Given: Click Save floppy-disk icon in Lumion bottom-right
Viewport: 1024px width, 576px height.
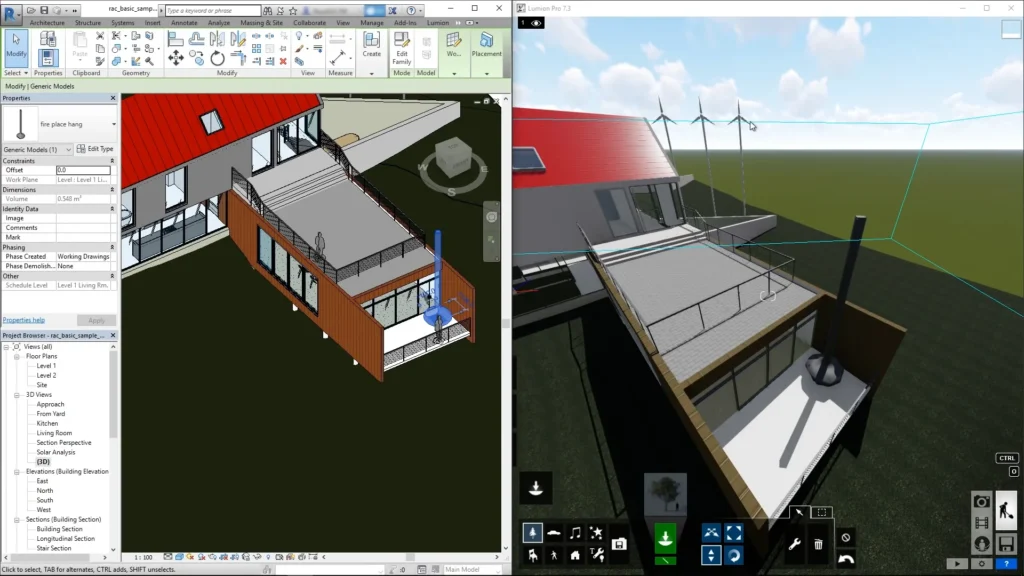Looking at the screenshot, I should click(1006, 543).
